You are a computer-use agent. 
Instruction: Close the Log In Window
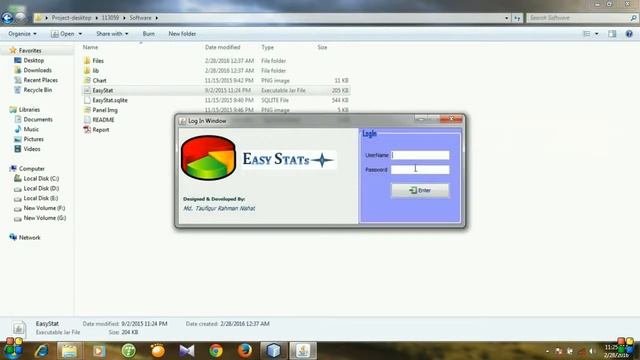tap(451, 119)
